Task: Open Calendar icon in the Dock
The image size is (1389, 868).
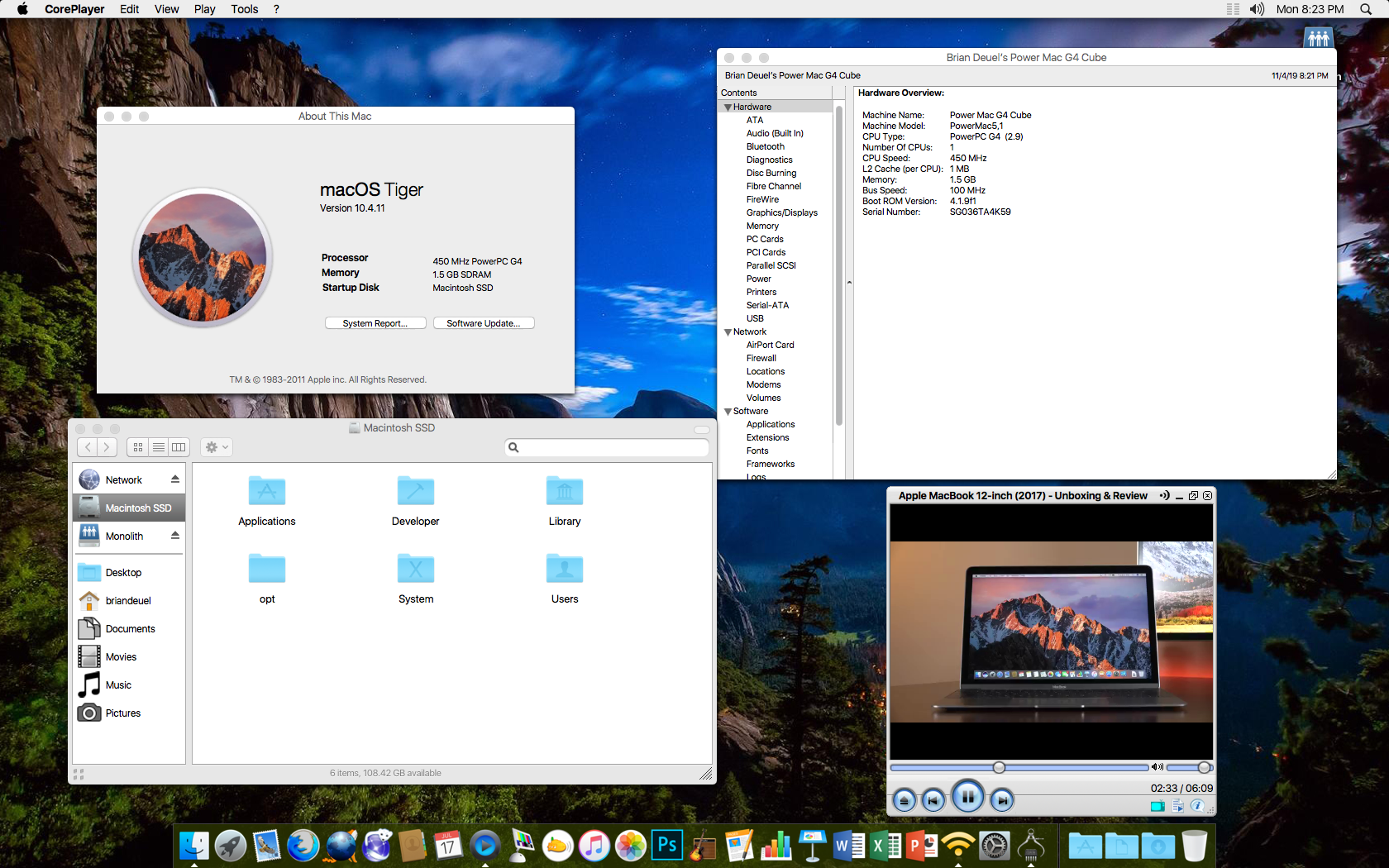Action: 448,846
